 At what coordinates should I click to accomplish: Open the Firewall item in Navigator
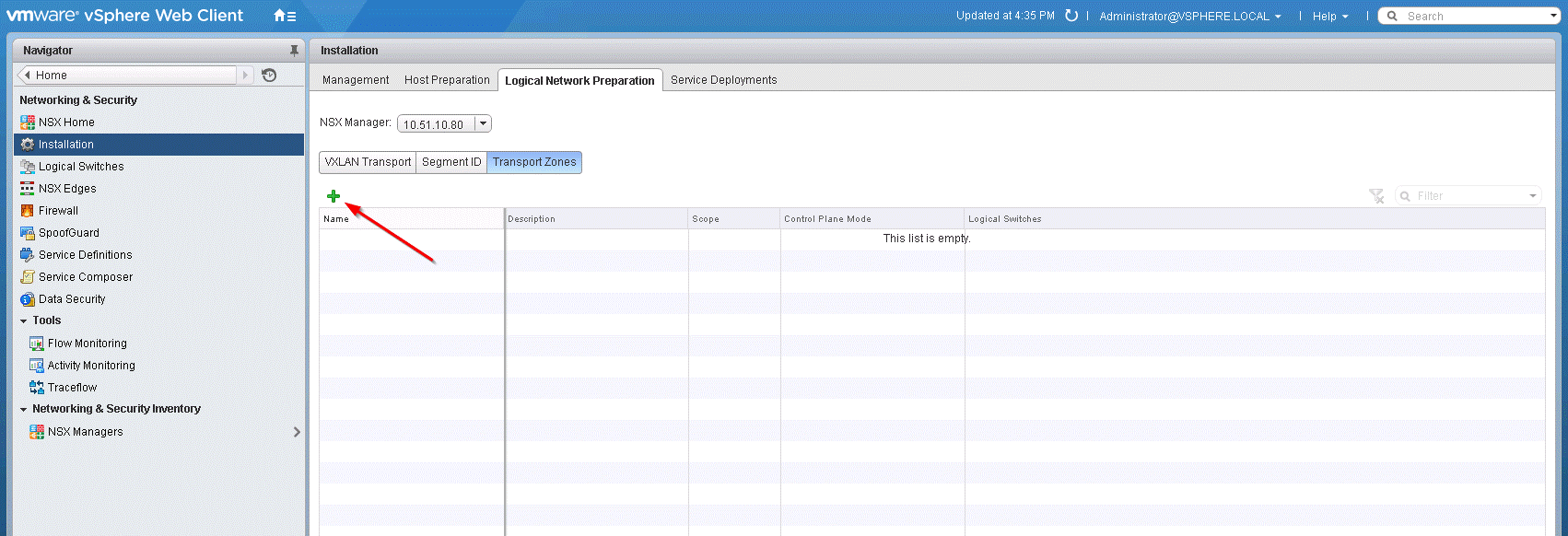pyautogui.click(x=58, y=211)
